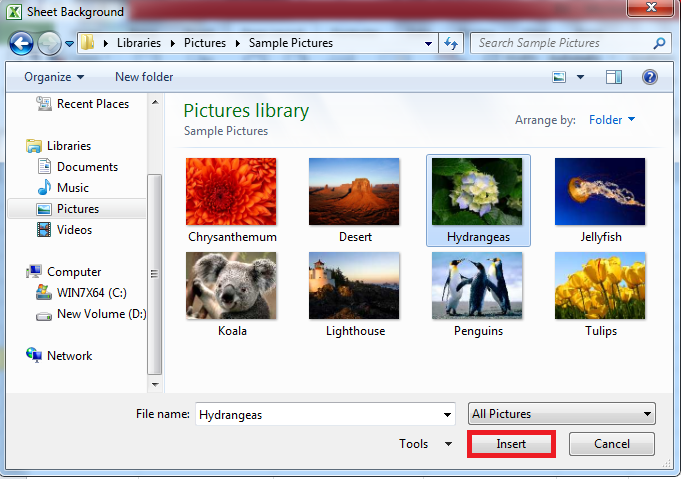Click the Cancel button
This screenshot has height=479, width=681.
[x=612, y=444]
